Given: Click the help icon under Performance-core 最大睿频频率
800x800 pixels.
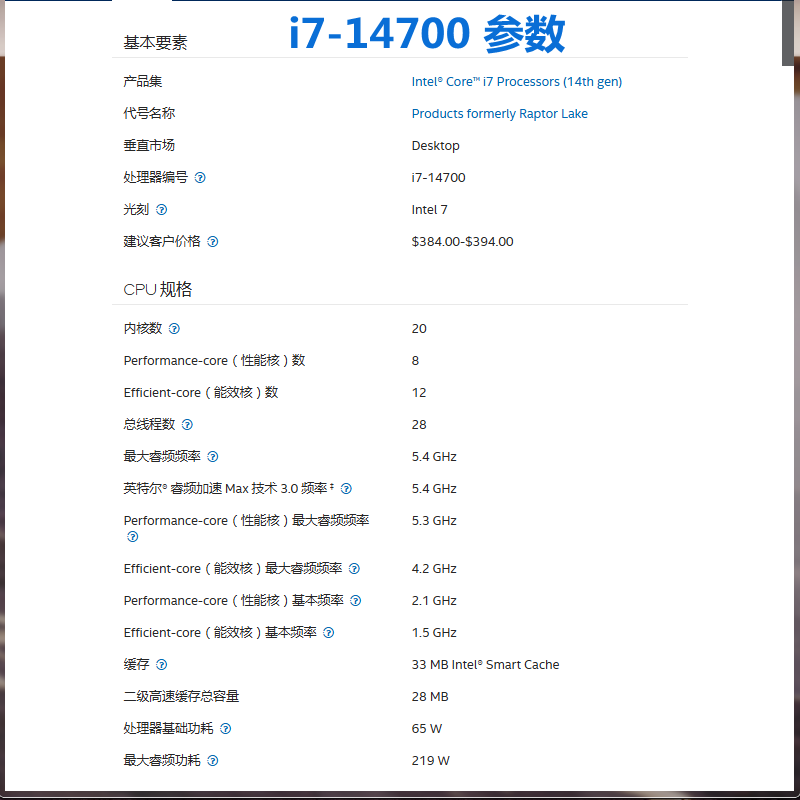Looking at the screenshot, I should pos(133,537).
